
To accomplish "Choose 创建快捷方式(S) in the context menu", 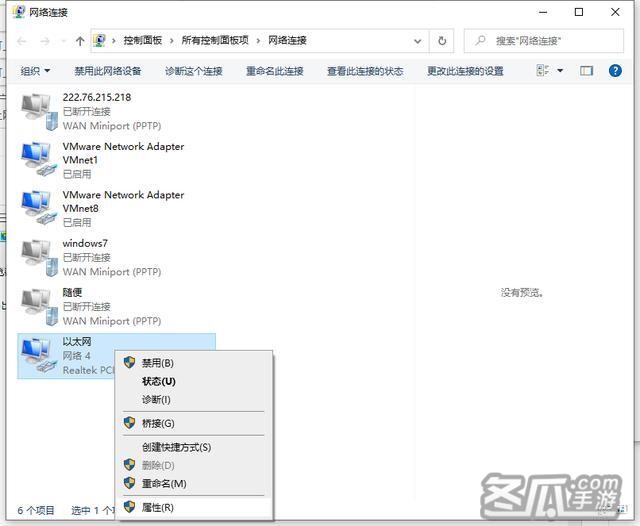I will [x=193, y=447].
